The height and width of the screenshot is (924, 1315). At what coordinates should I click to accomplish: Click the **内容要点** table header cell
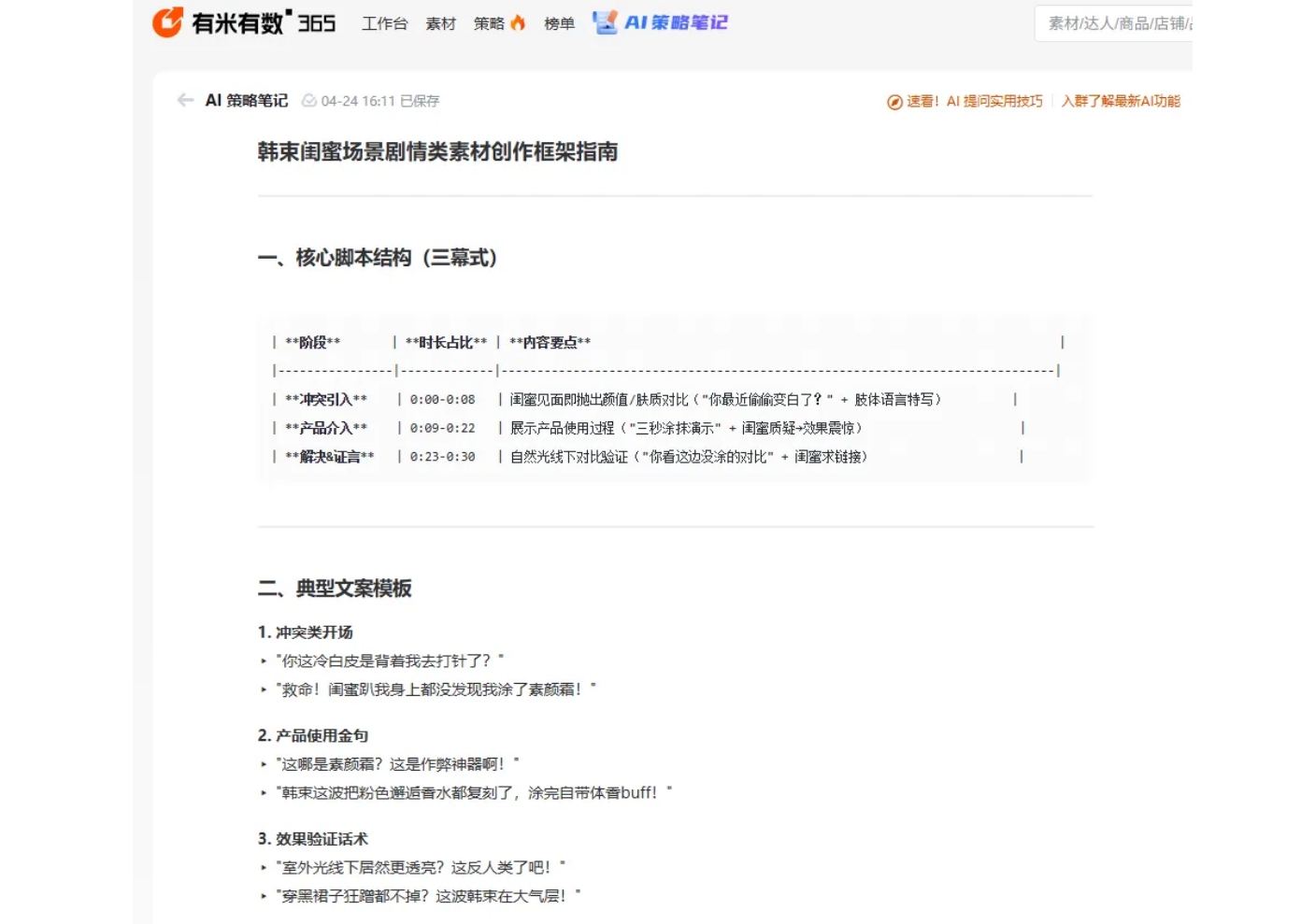coord(550,343)
